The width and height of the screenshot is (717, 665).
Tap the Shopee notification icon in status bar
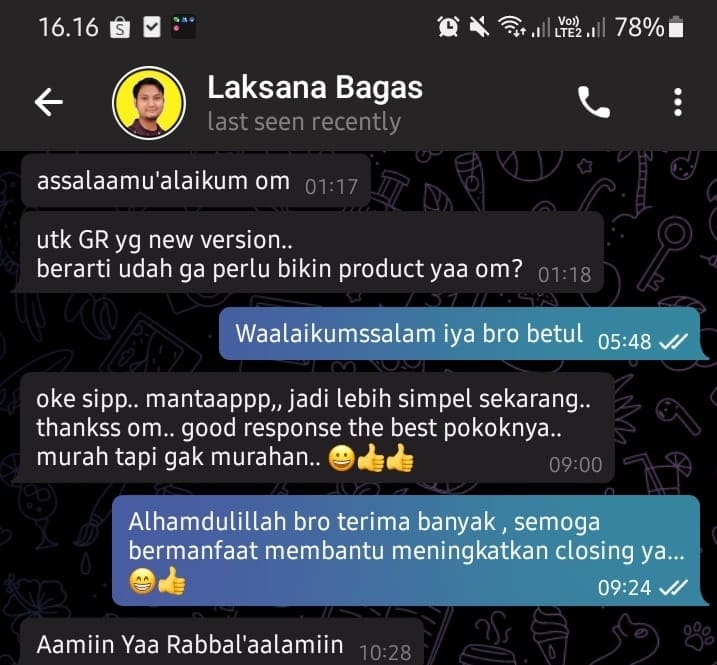click(x=120, y=27)
